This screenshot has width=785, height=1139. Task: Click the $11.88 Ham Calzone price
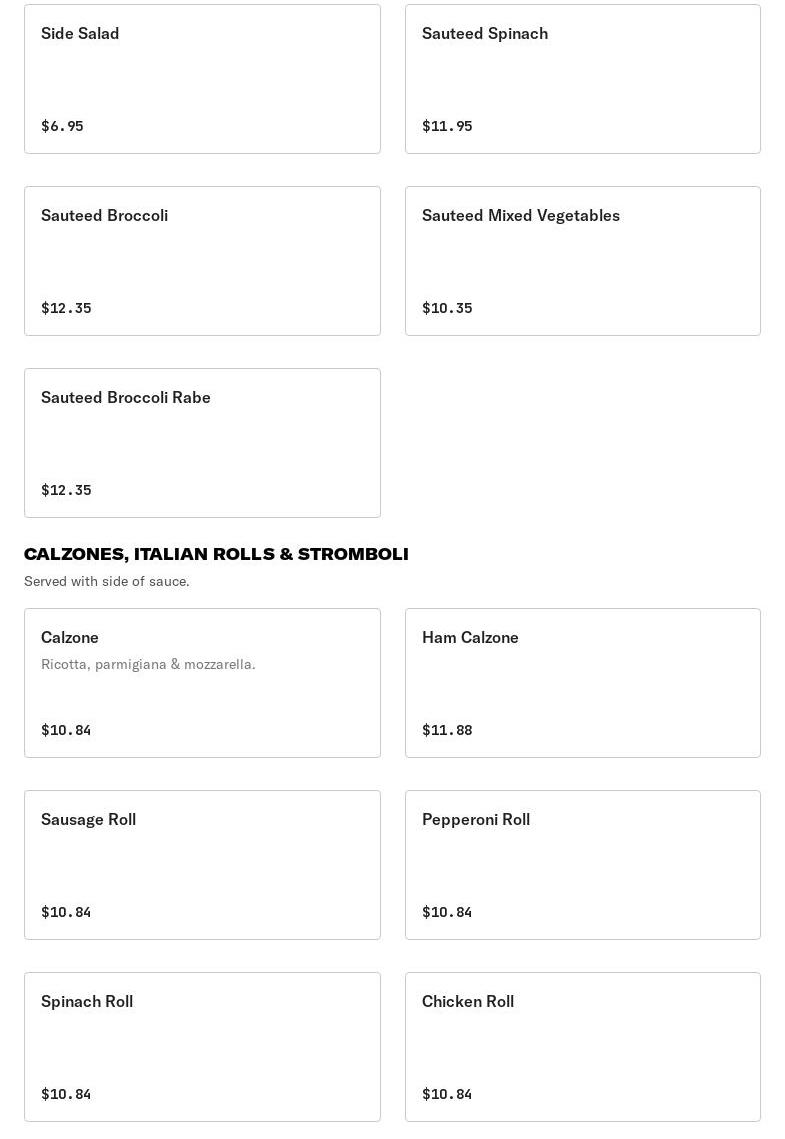click(447, 730)
